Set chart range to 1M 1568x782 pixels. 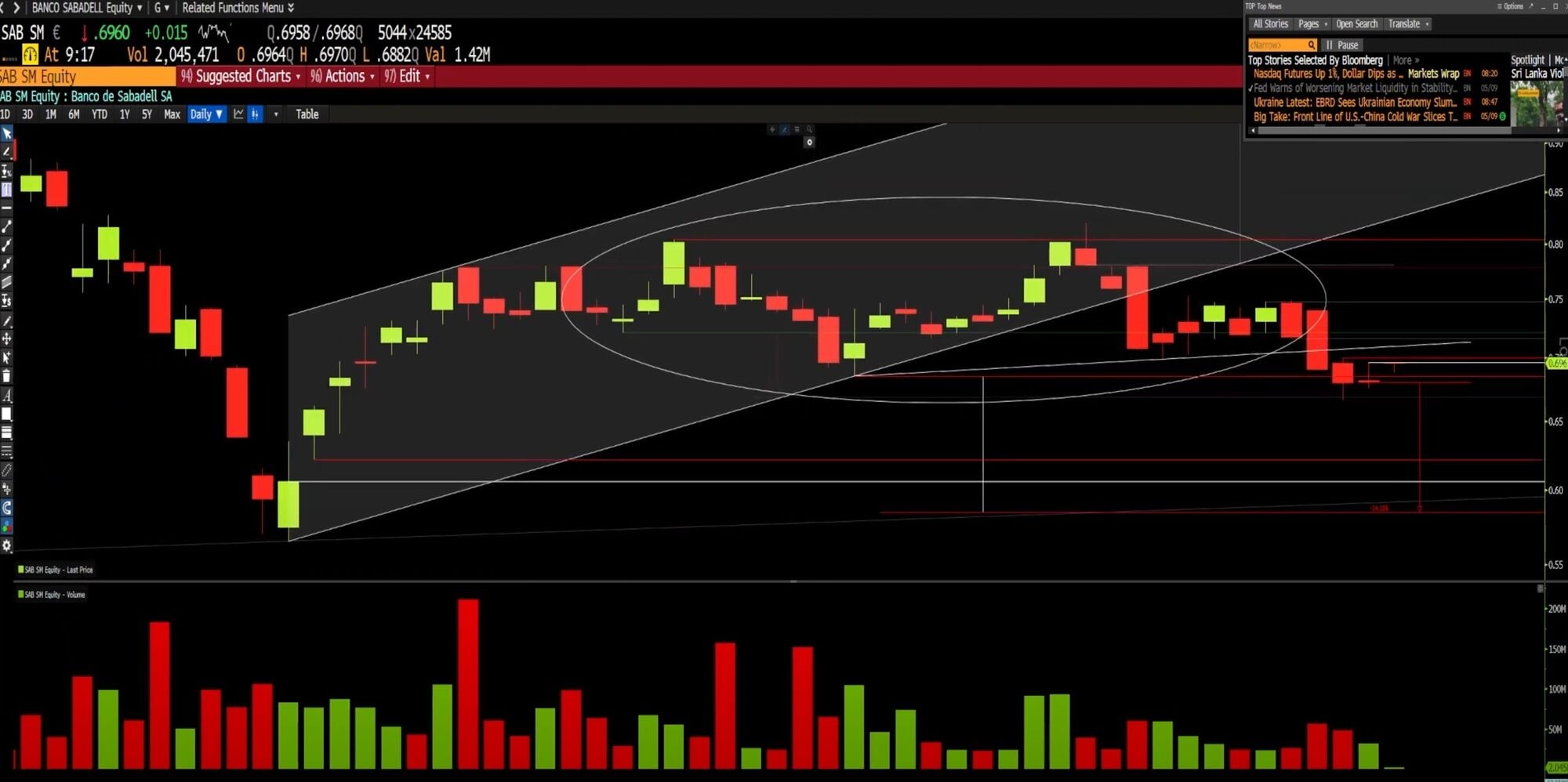pos(51,114)
